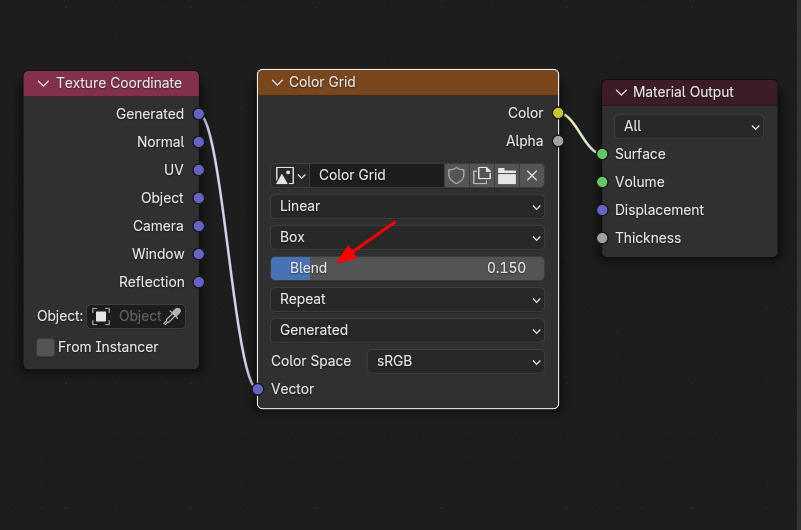Image resolution: width=801 pixels, height=530 pixels.
Task: Click the open image folder icon
Action: coord(507,176)
